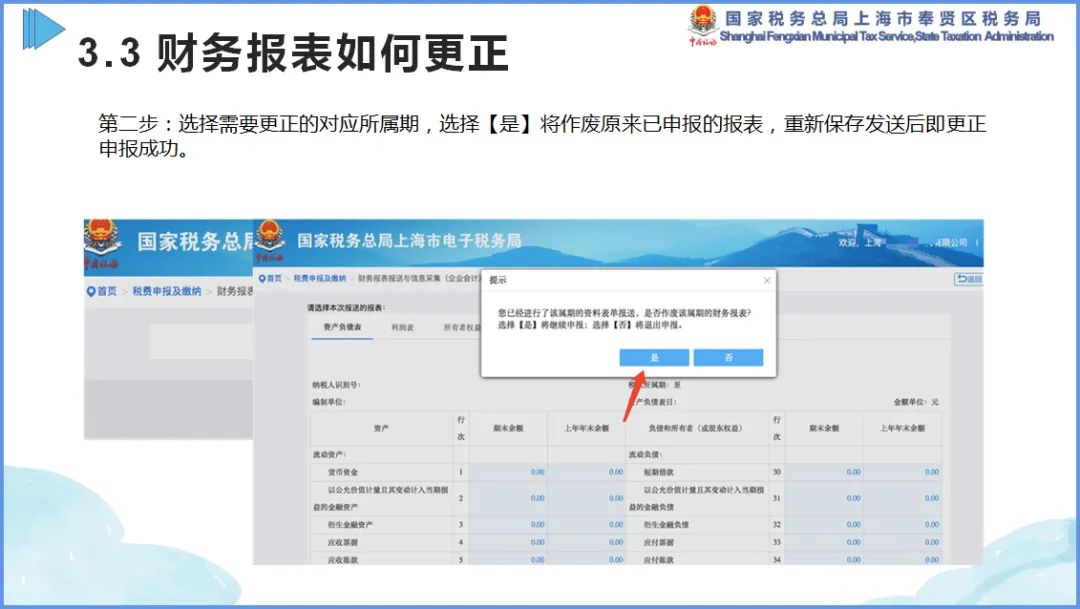The height and width of the screenshot is (609, 1080).
Task: Click the tax emblem logo of the front window
Action: [270, 240]
